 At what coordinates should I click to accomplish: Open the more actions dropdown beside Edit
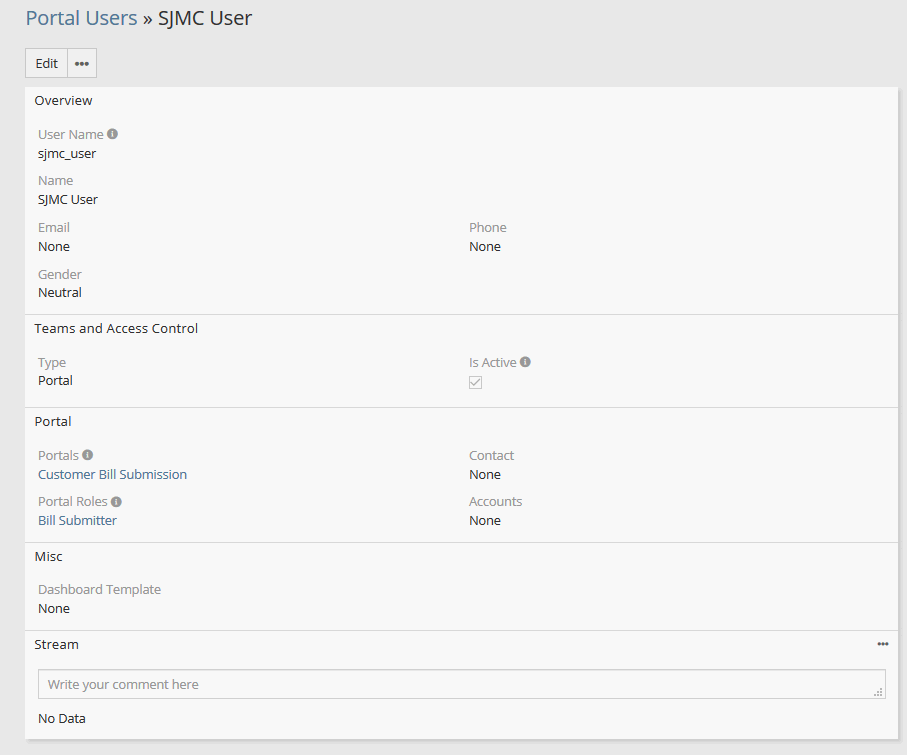[x=82, y=63]
